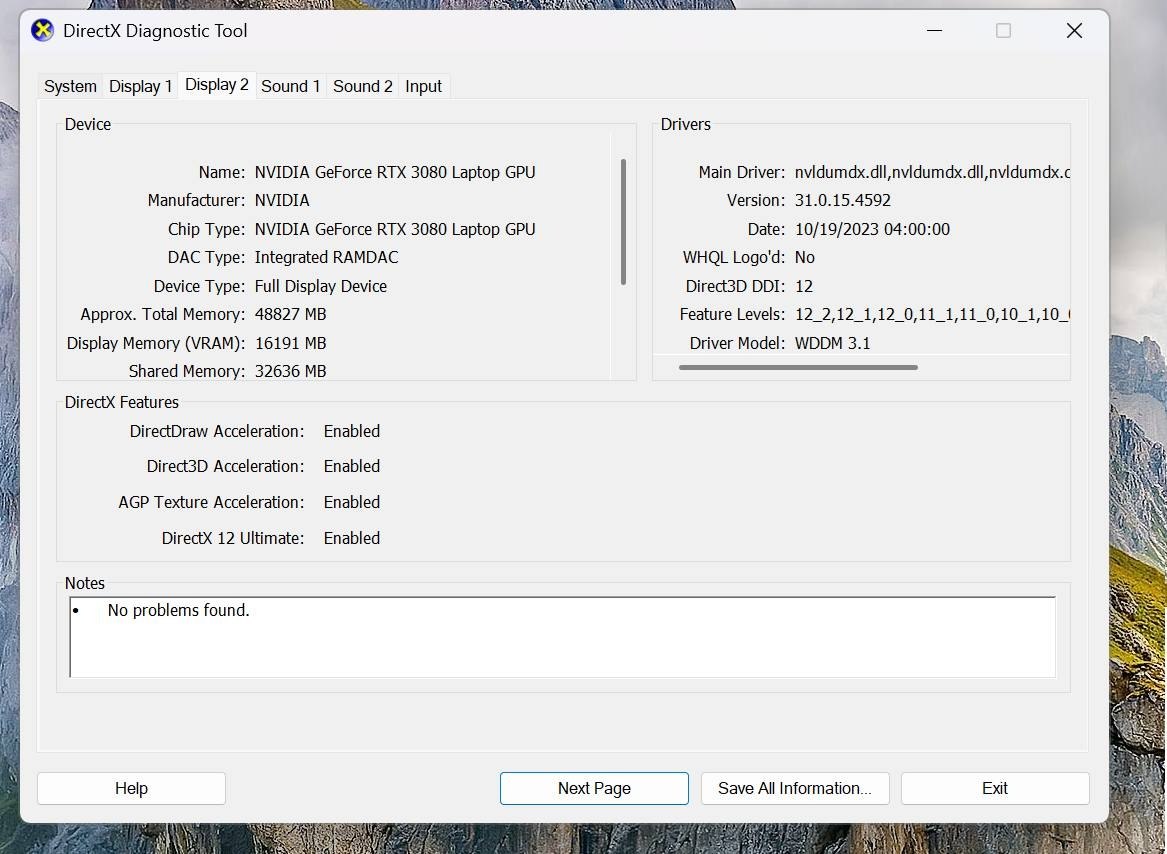Click the driver version '31.0.15.4592'
This screenshot has height=854, width=1167.
pos(843,201)
